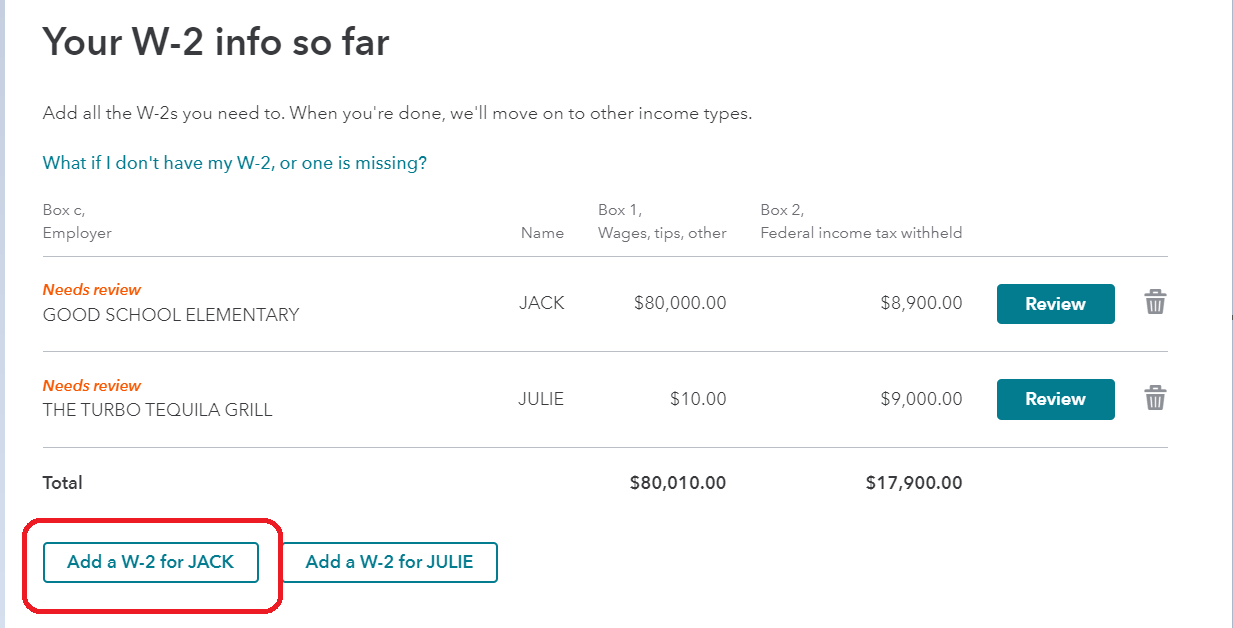Screen dimensions: 1233x628
Task: Select THE TURBO TEQUILA GRILL employer name
Action: [x=158, y=410]
